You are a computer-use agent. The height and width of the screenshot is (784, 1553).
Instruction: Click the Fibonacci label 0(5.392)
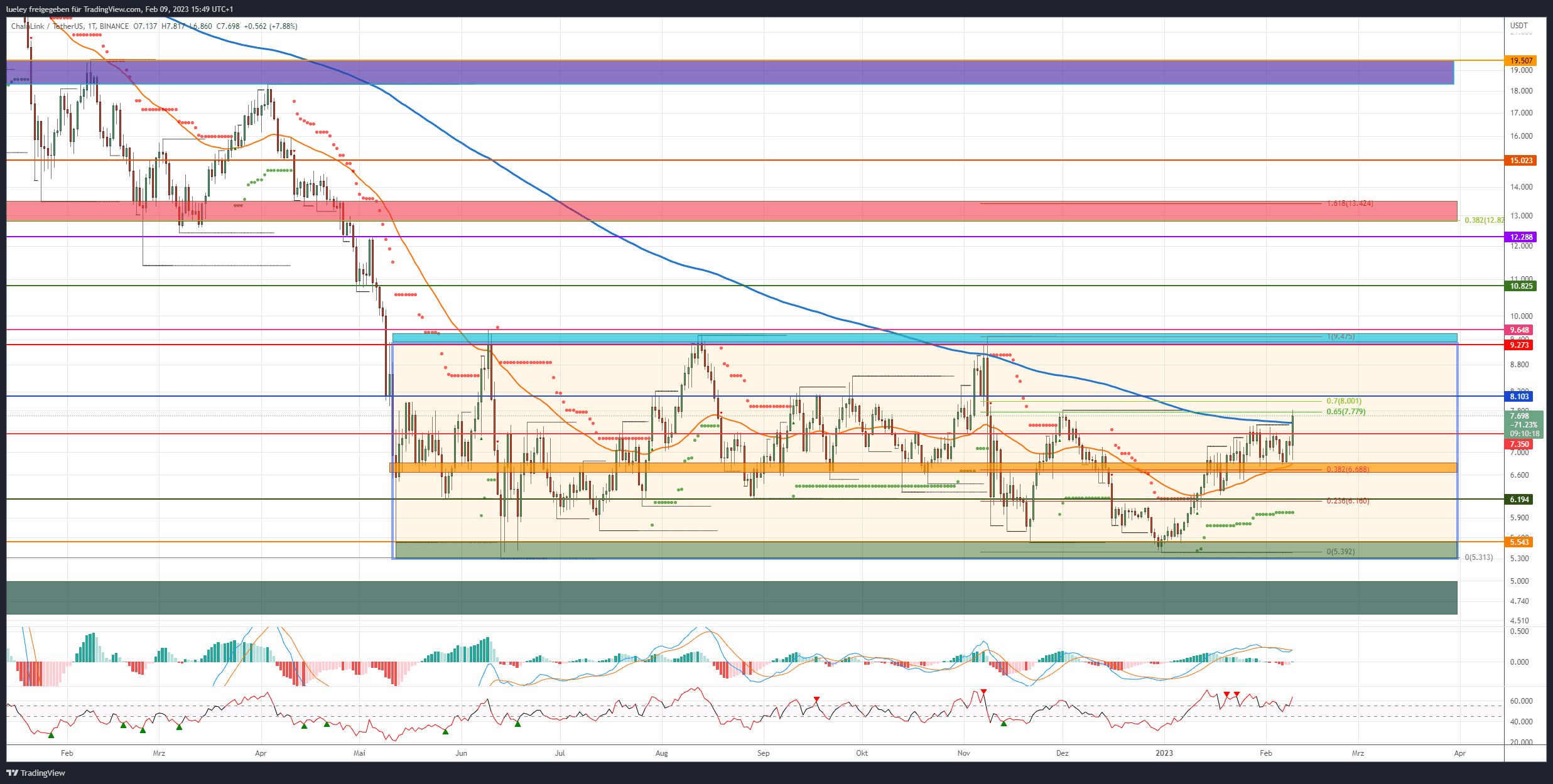tap(1341, 552)
